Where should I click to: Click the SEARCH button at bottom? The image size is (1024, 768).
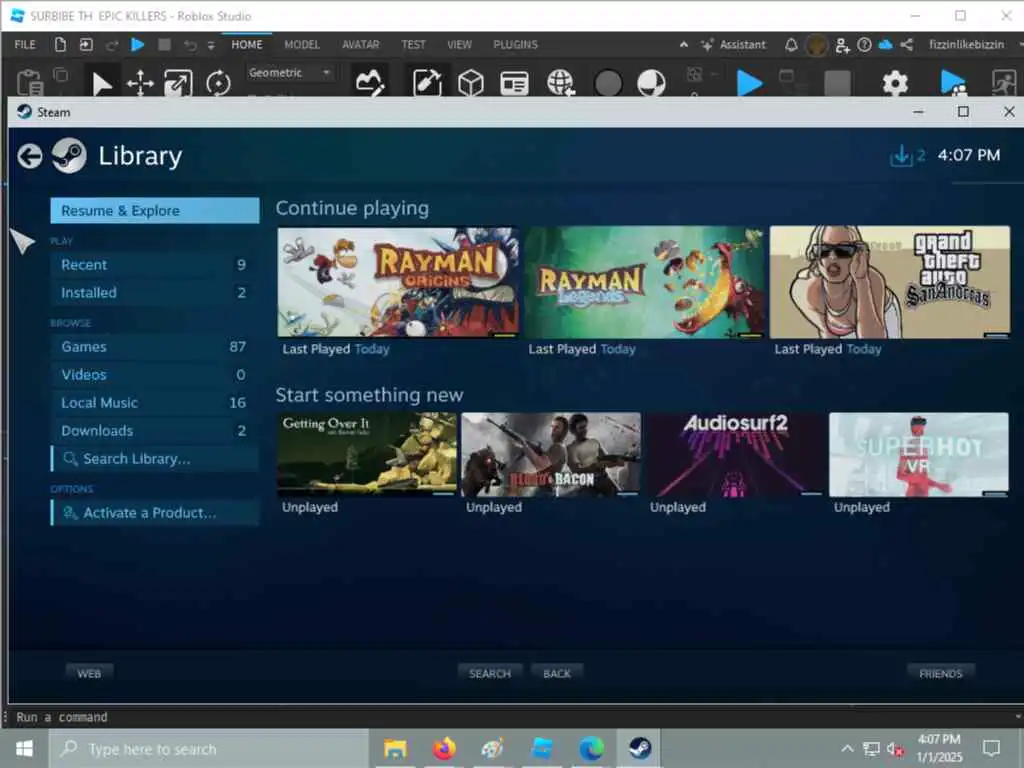[x=490, y=673]
